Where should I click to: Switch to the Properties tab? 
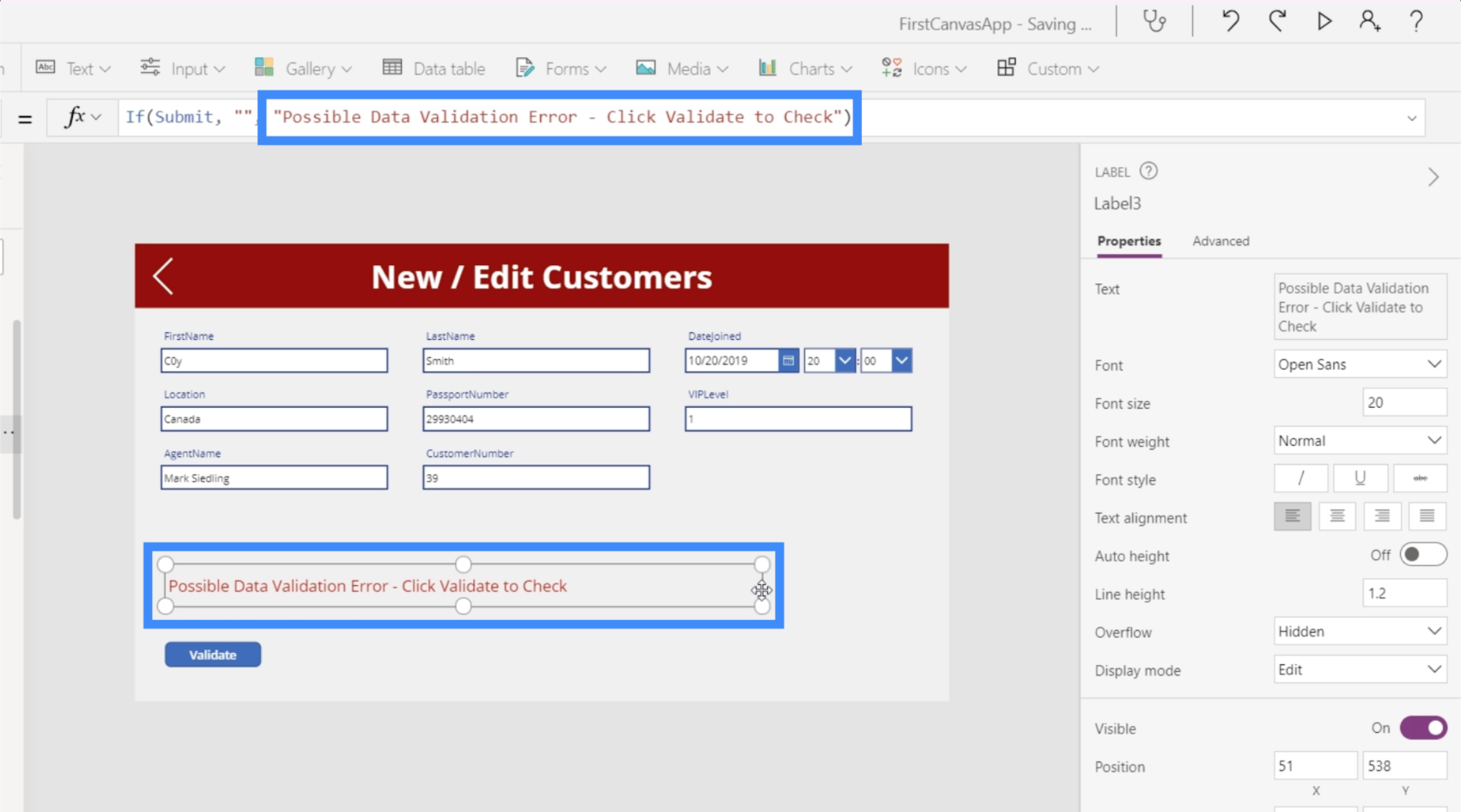pyautogui.click(x=1129, y=242)
